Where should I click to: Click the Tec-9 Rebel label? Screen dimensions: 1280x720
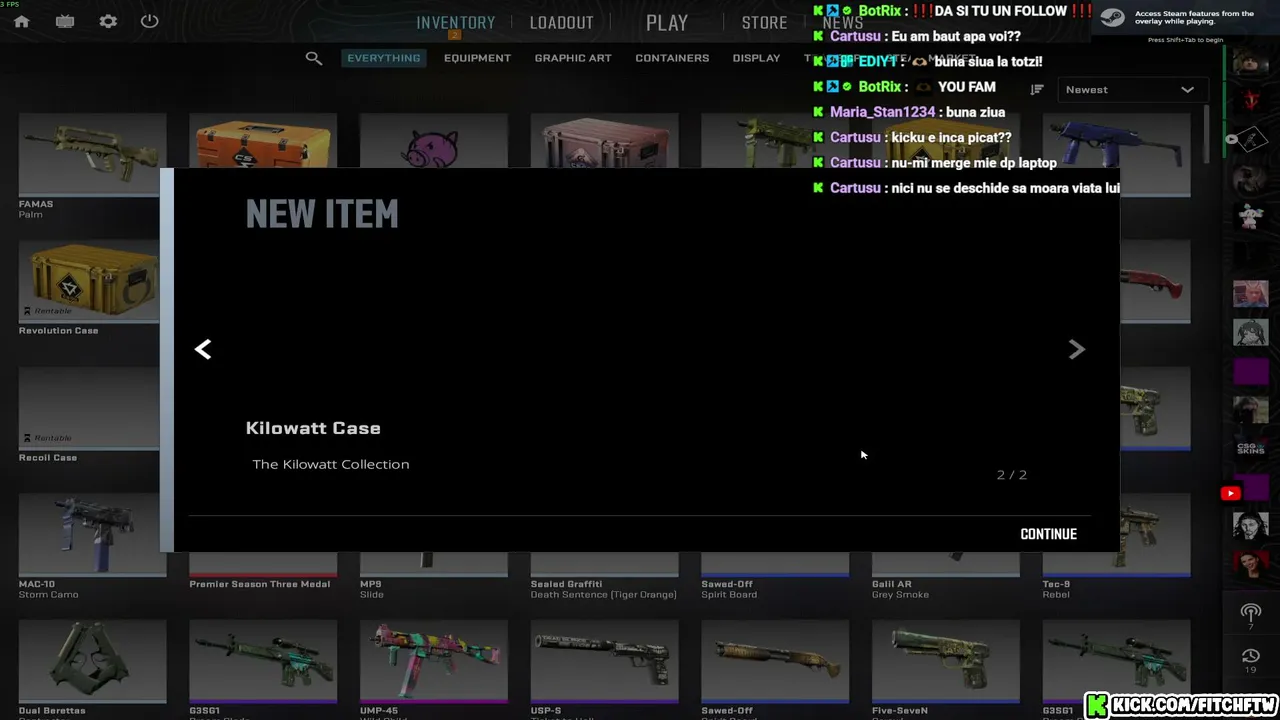point(1057,589)
